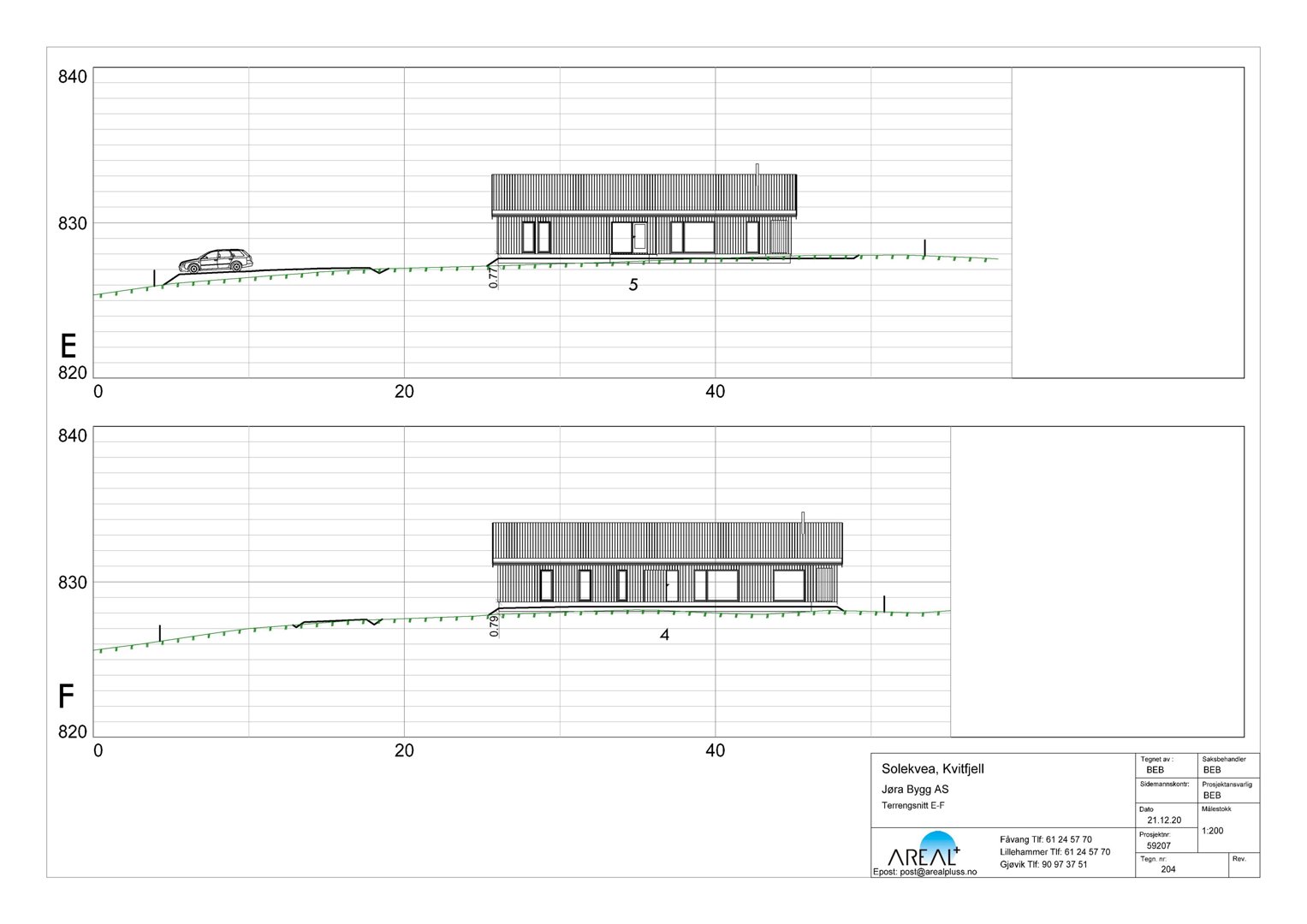Click the Solekvea, Kvitfjell project title

(x=932, y=769)
